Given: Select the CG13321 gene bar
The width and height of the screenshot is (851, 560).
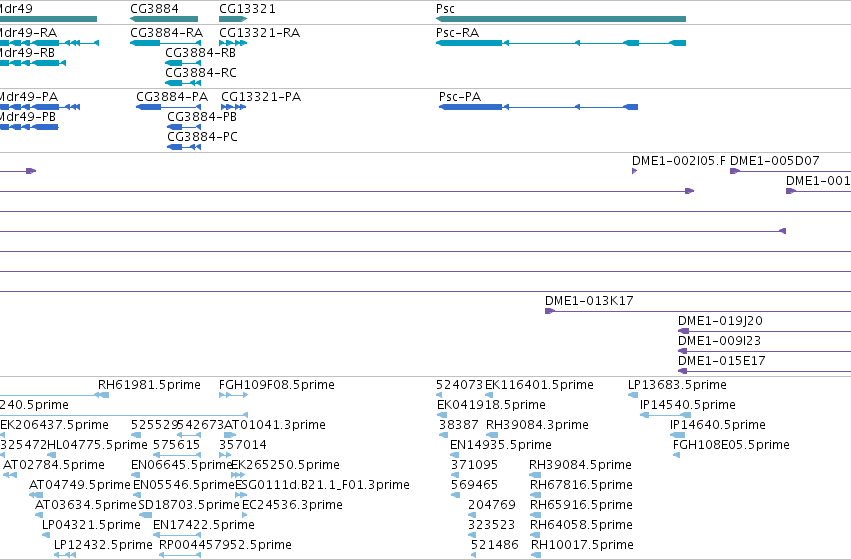Looking at the screenshot, I should click(x=233, y=19).
